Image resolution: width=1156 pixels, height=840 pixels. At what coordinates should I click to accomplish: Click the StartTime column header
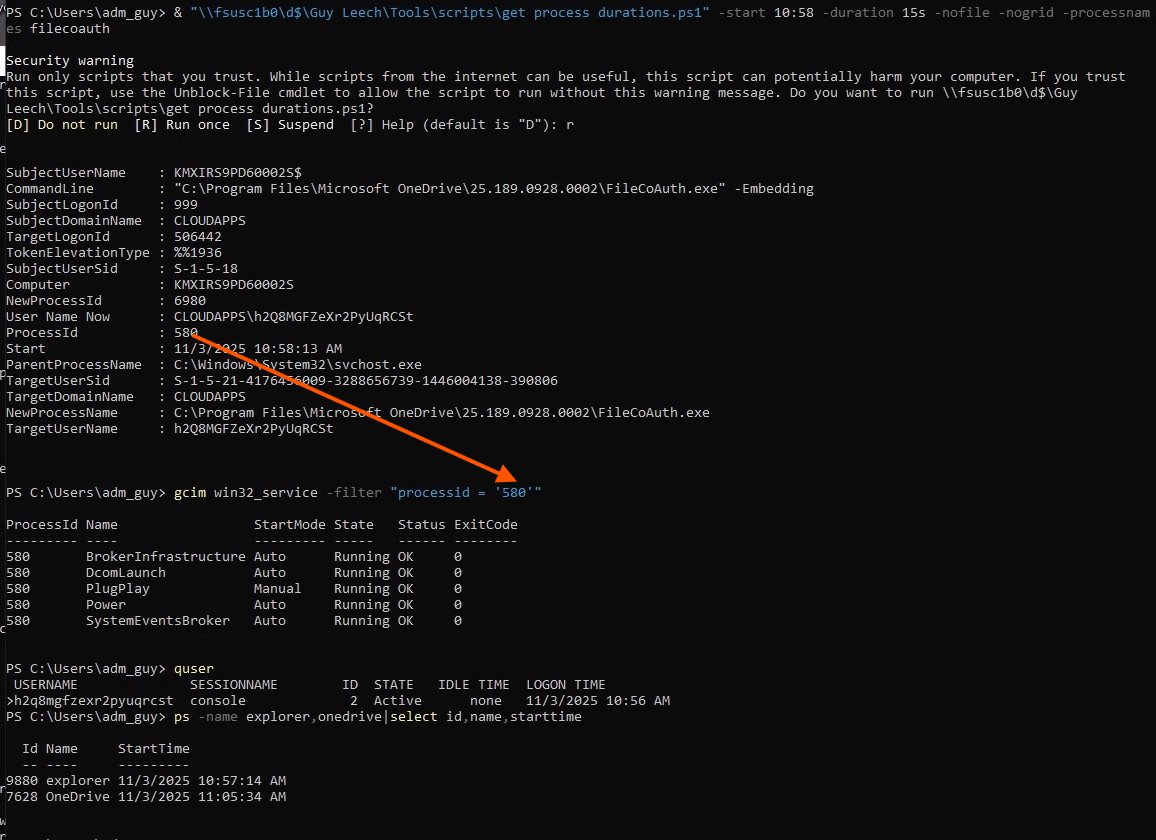click(x=153, y=749)
